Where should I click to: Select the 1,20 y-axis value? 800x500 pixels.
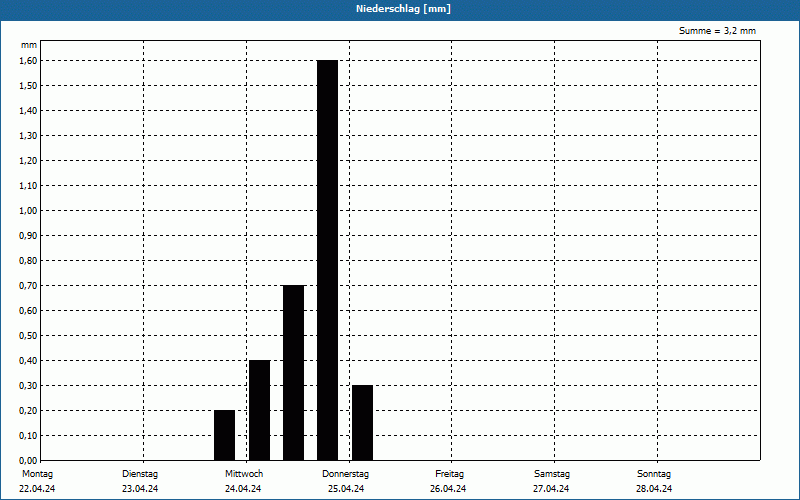coord(28,160)
